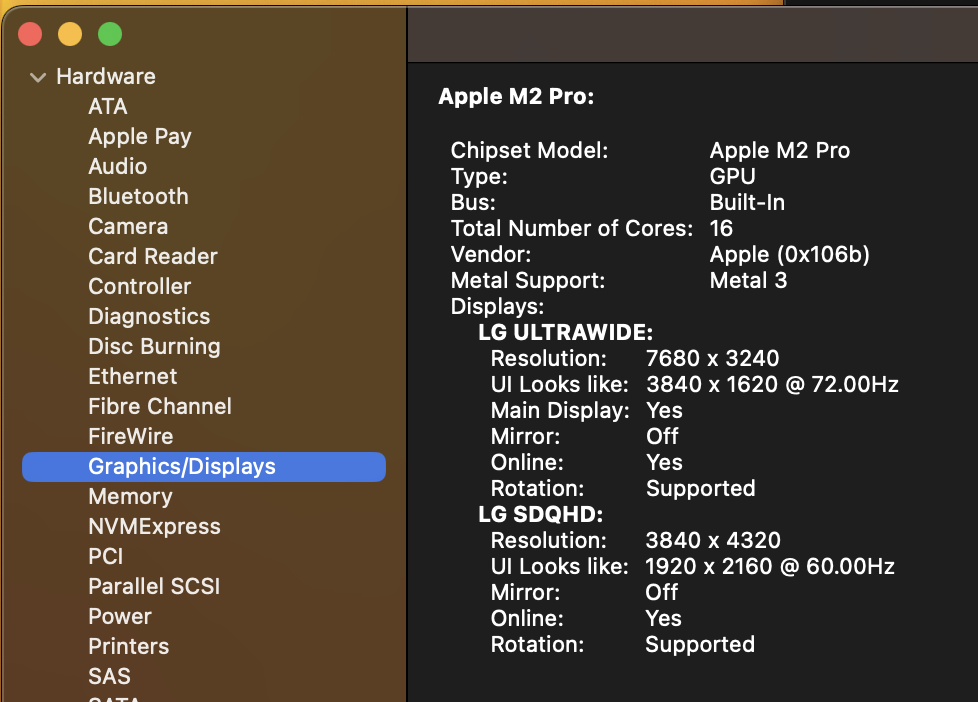Screen dimensions: 978x702
Task: Click LG ULTRAWIDE's Mirror 'Off' value
Action: pyautogui.click(x=662, y=436)
